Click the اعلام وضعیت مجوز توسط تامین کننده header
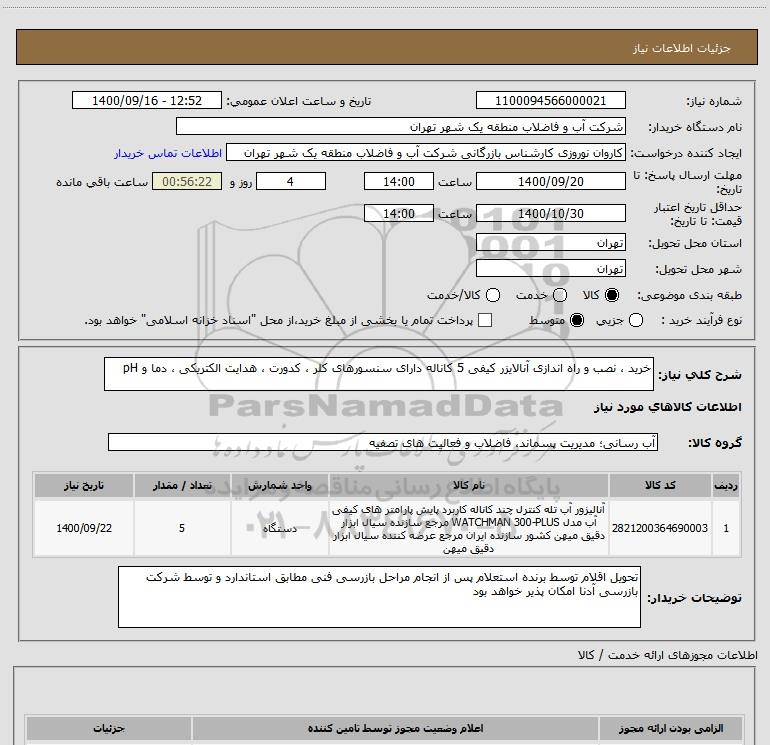The image size is (770, 745). point(395,728)
